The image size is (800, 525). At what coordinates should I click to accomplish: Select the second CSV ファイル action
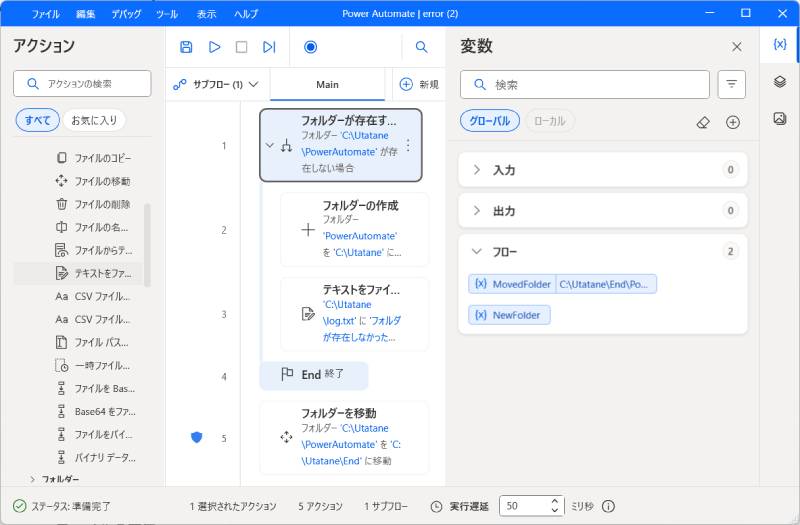coord(93,319)
